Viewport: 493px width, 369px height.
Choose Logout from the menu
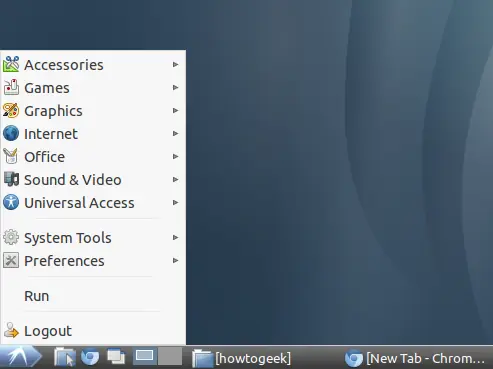(93, 330)
